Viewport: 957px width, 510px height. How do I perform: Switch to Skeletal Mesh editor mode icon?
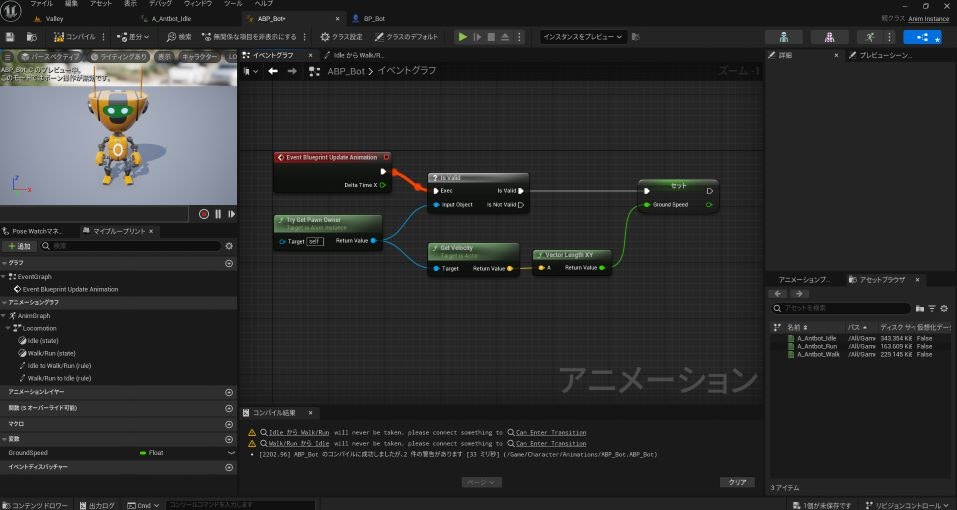coord(829,37)
